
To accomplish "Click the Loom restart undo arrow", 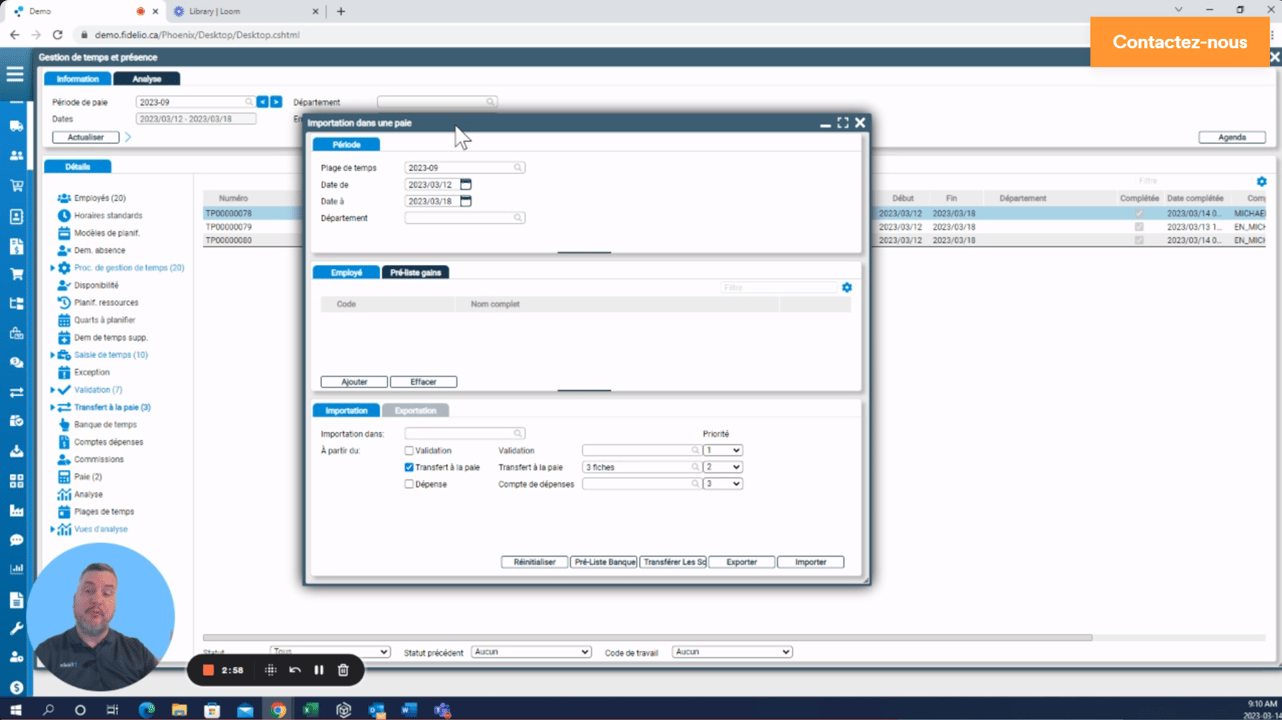I will [295, 670].
